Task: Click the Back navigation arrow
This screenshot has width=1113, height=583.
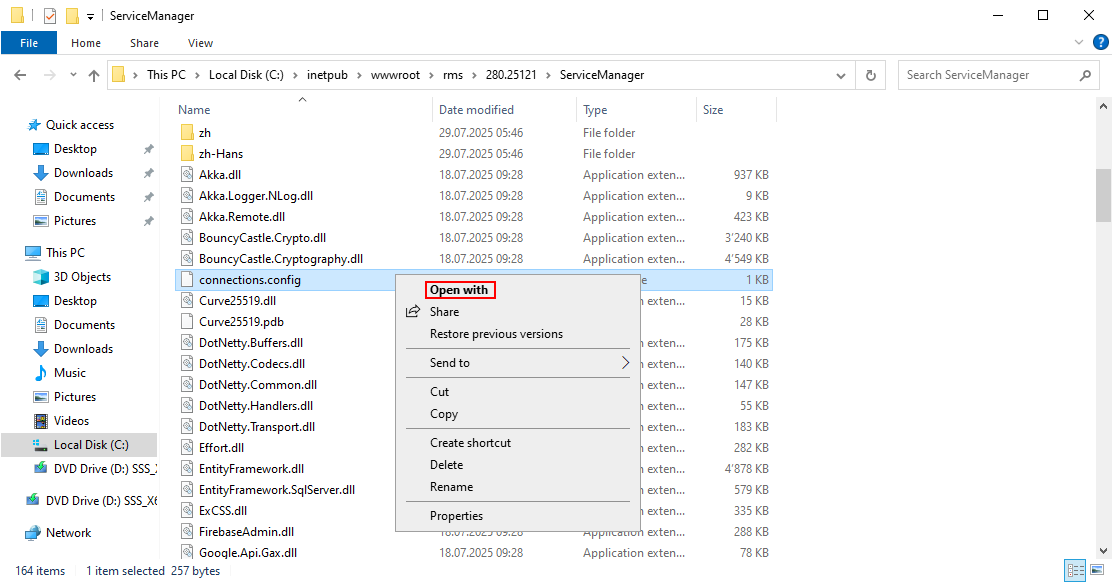Action: click(x=20, y=75)
